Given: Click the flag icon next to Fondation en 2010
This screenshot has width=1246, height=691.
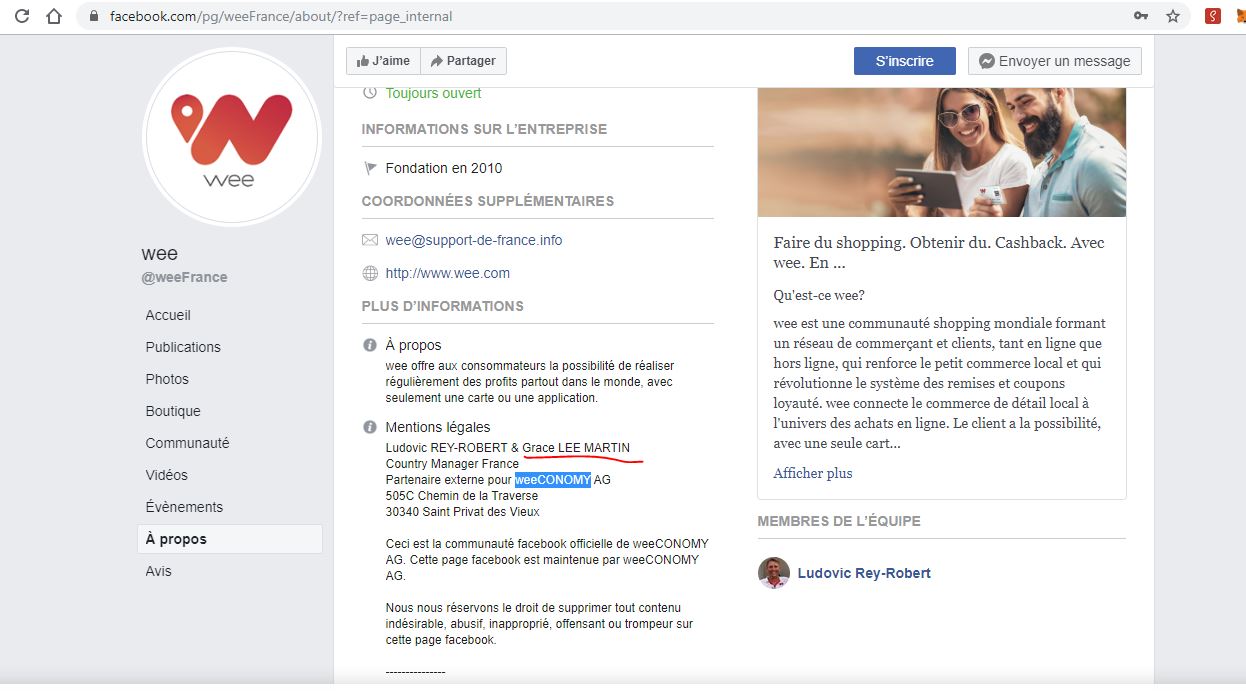Looking at the screenshot, I should [x=370, y=168].
